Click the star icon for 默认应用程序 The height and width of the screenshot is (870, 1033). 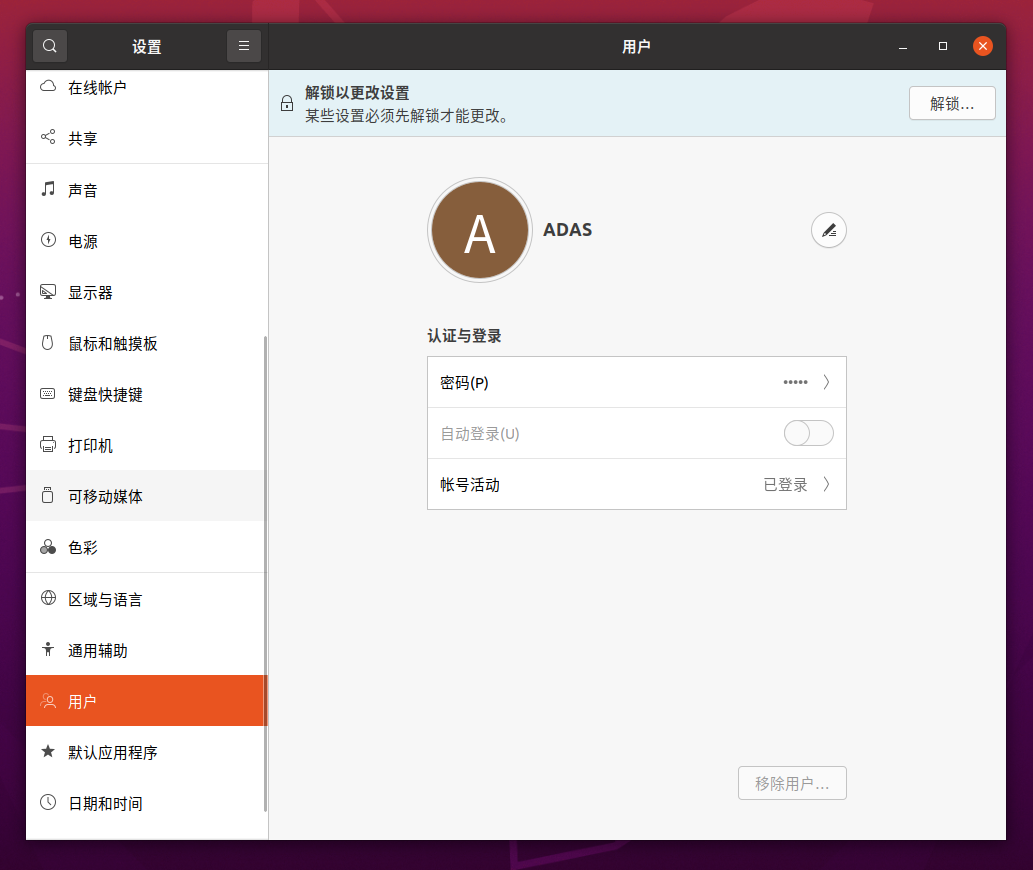coord(48,751)
